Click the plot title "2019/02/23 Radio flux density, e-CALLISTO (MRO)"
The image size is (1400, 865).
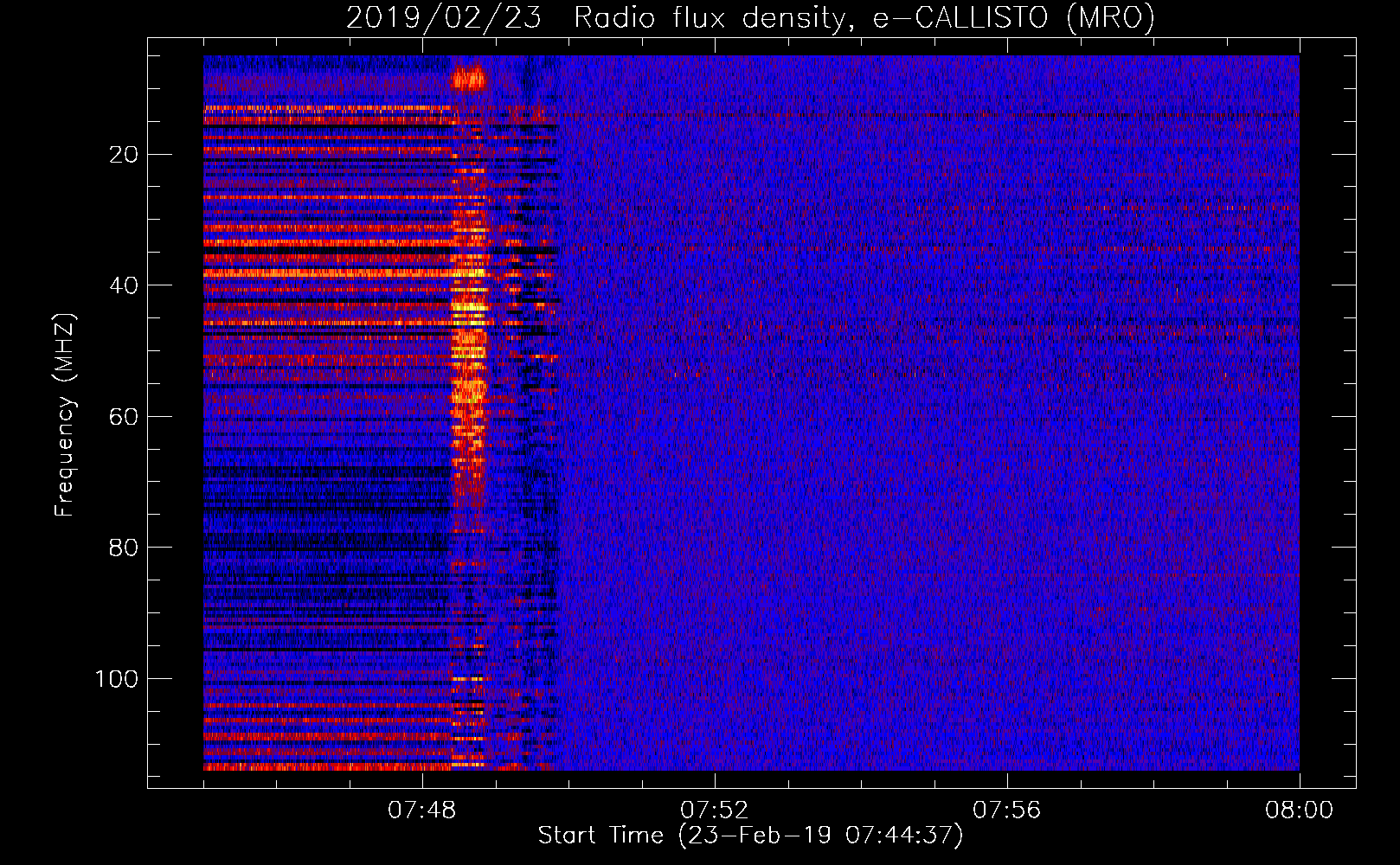tap(750, 17)
